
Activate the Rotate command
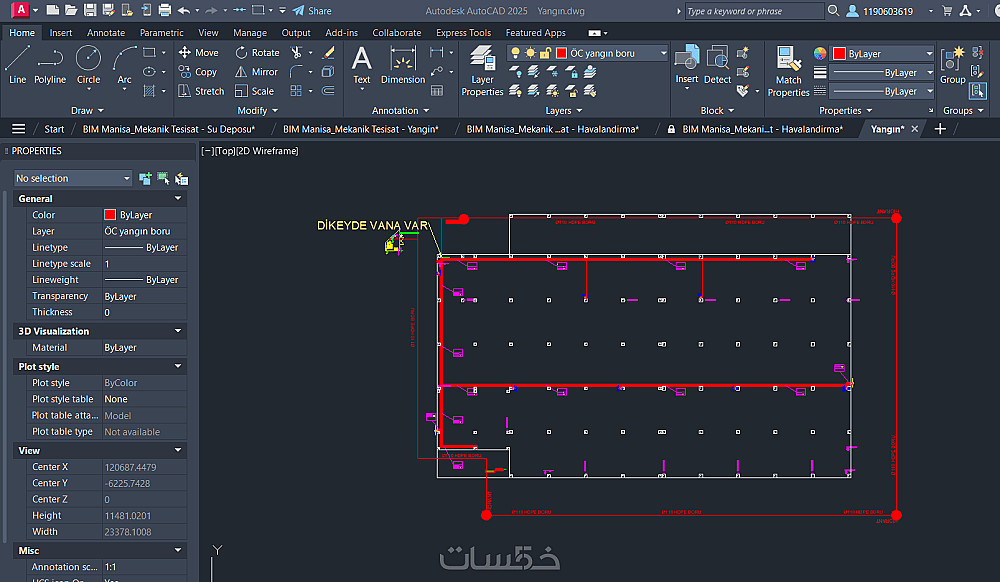click(257, 52)
